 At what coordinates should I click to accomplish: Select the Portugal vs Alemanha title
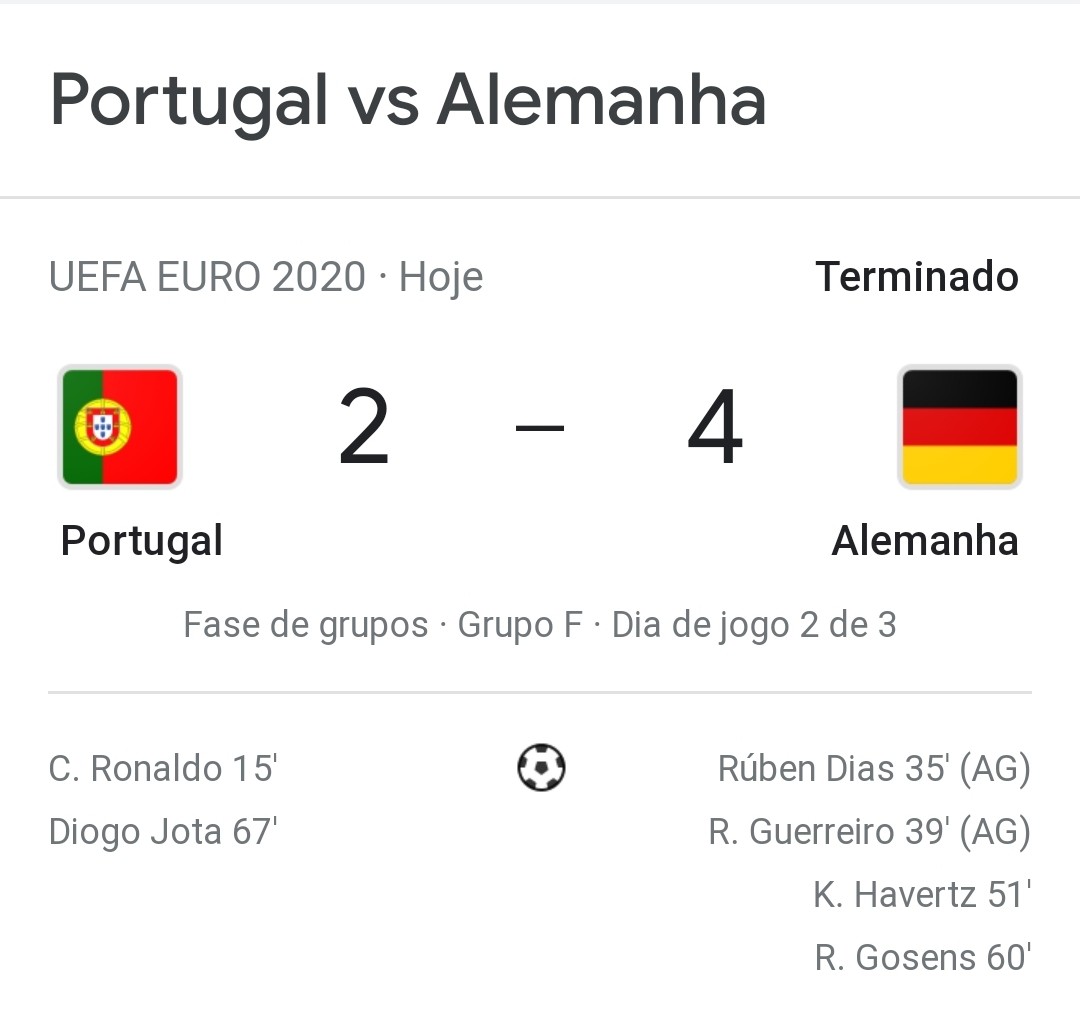[x=408, y=102]
